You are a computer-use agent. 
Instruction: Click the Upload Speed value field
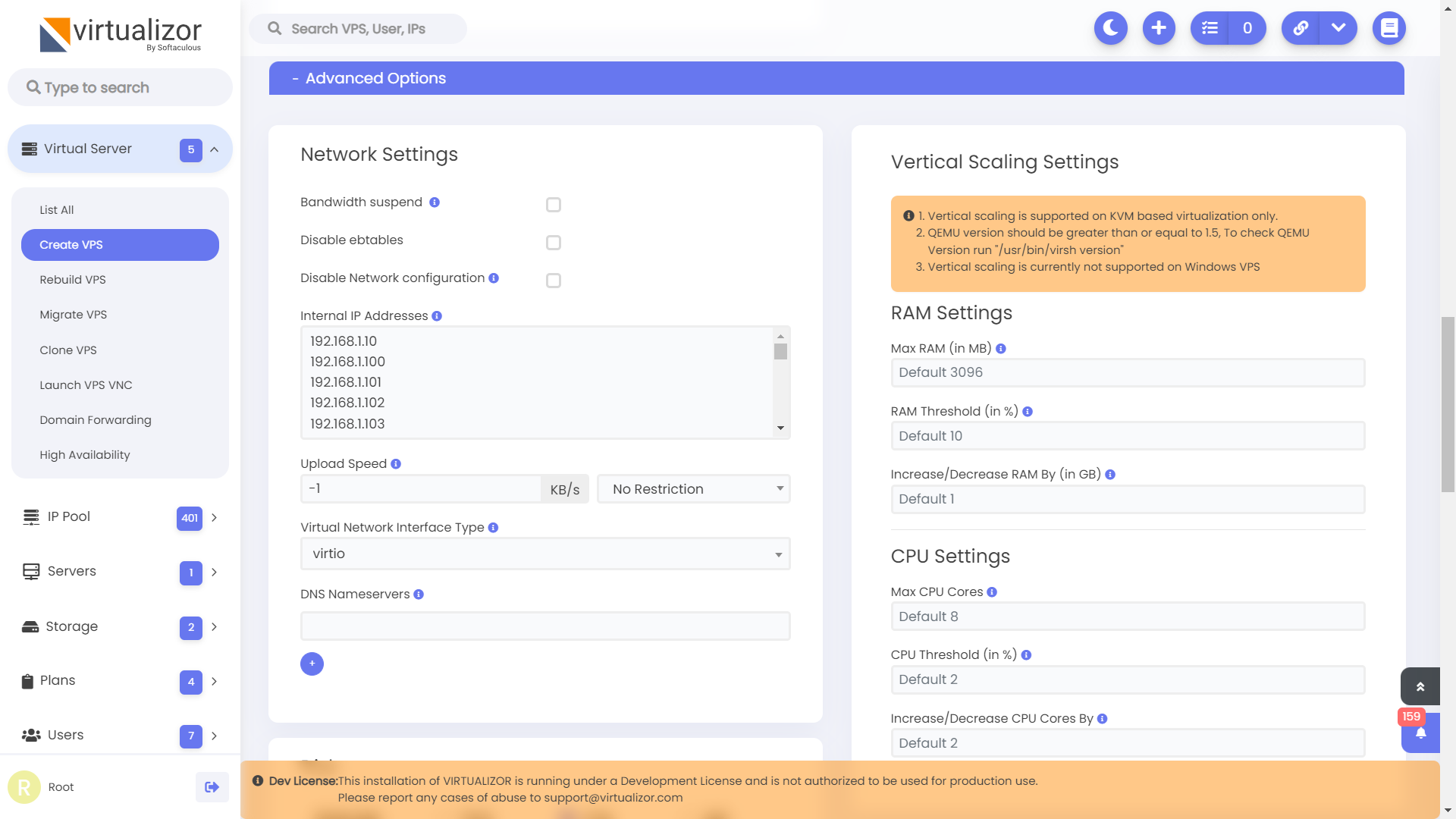coord(421,489)
